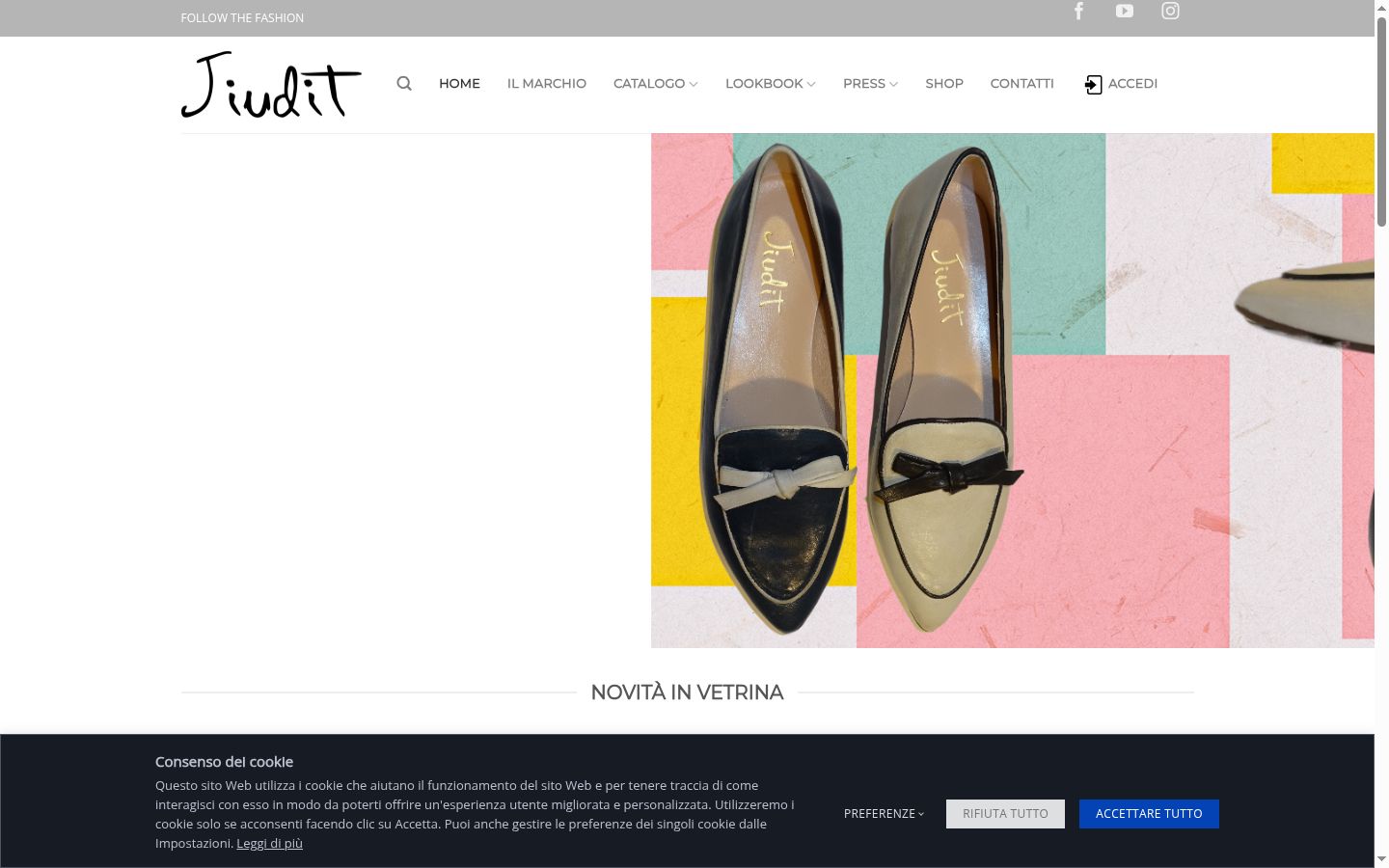
Task: Click the Rifiuta Tutto button
Action: tap(1005, 814)
